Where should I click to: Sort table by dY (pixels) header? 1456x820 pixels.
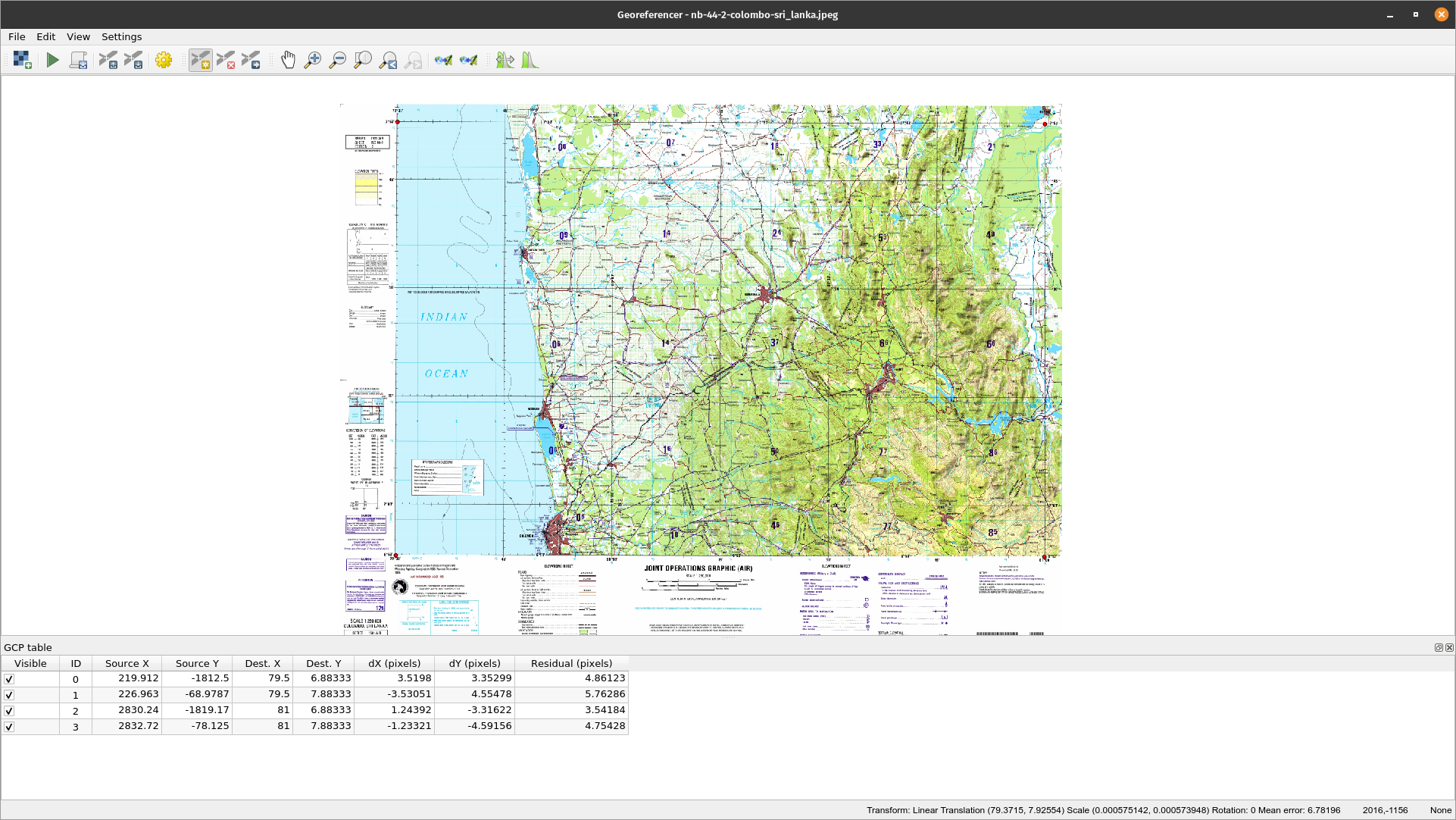click(x=474, y=663)
